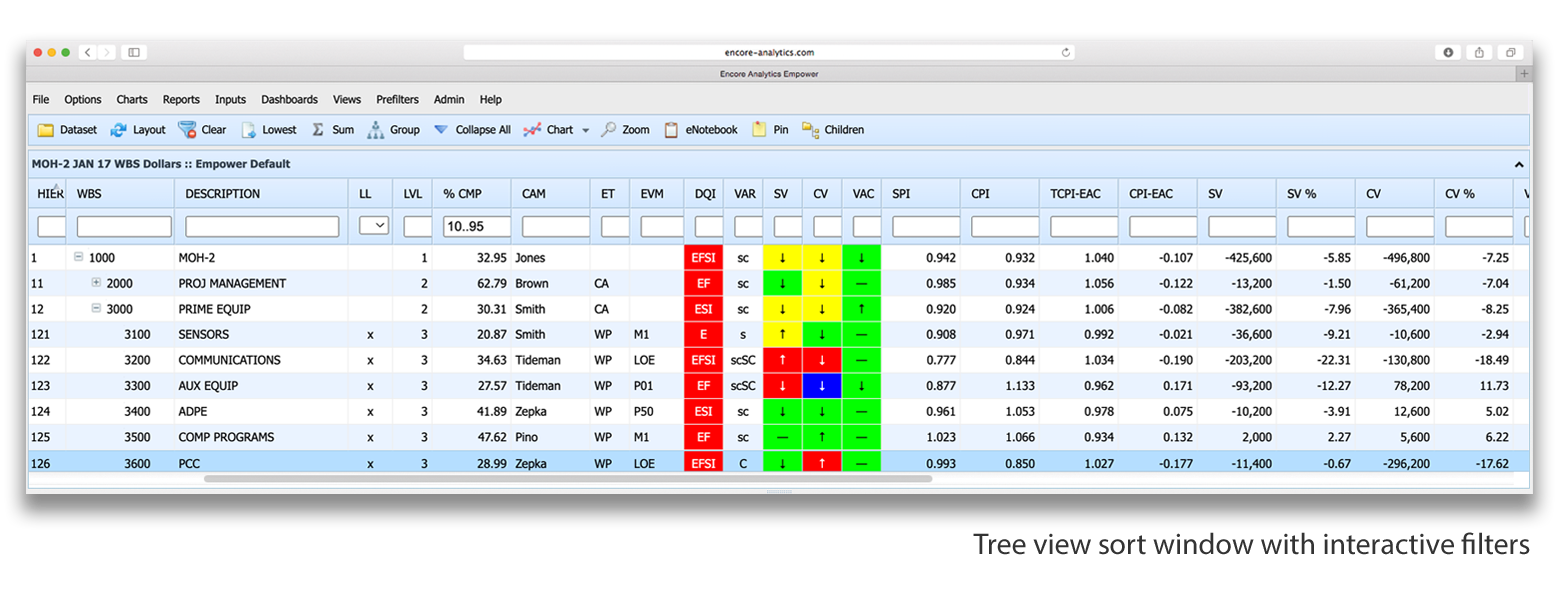Open the Reports menu

(x=181, y=100)
